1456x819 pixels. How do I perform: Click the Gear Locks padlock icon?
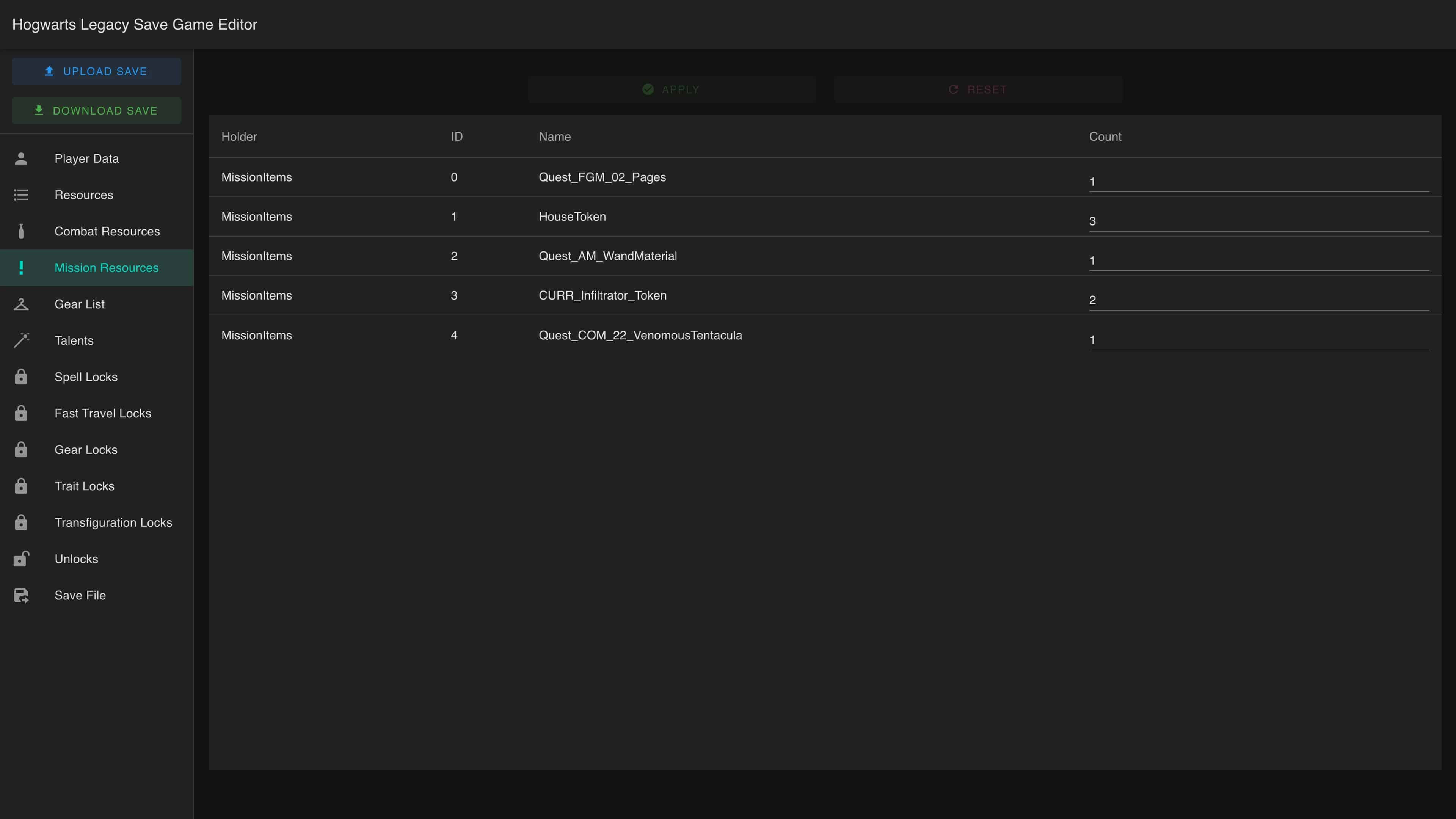point(21,449)
